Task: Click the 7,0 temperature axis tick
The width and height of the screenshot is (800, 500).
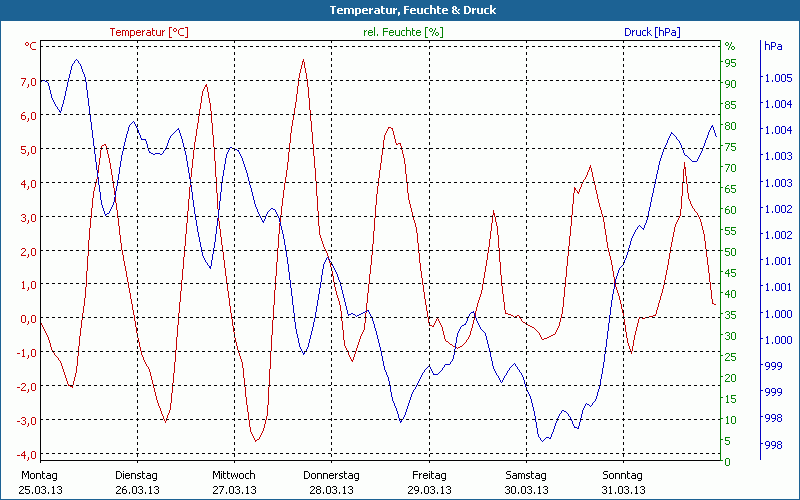Action: 28,82
